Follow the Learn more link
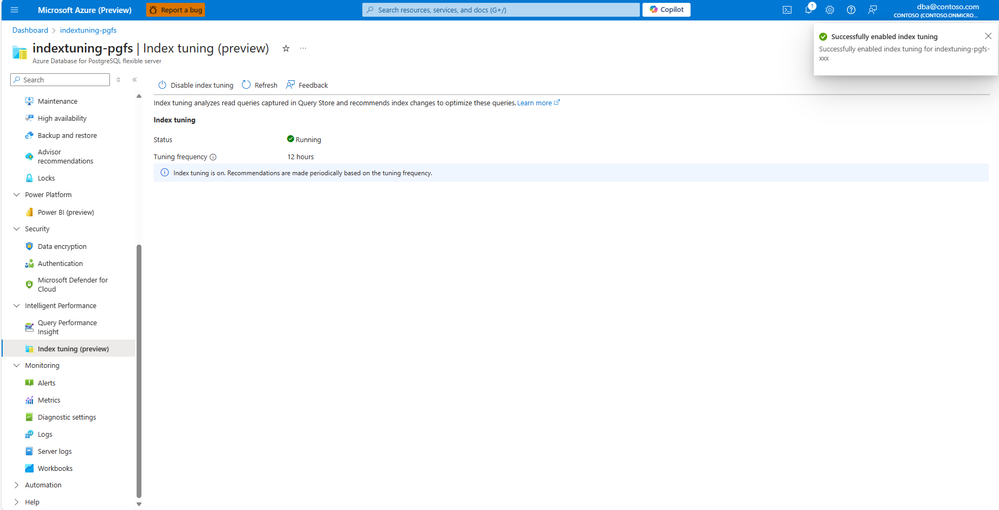 pyautogui.click(x=538, y=103)
